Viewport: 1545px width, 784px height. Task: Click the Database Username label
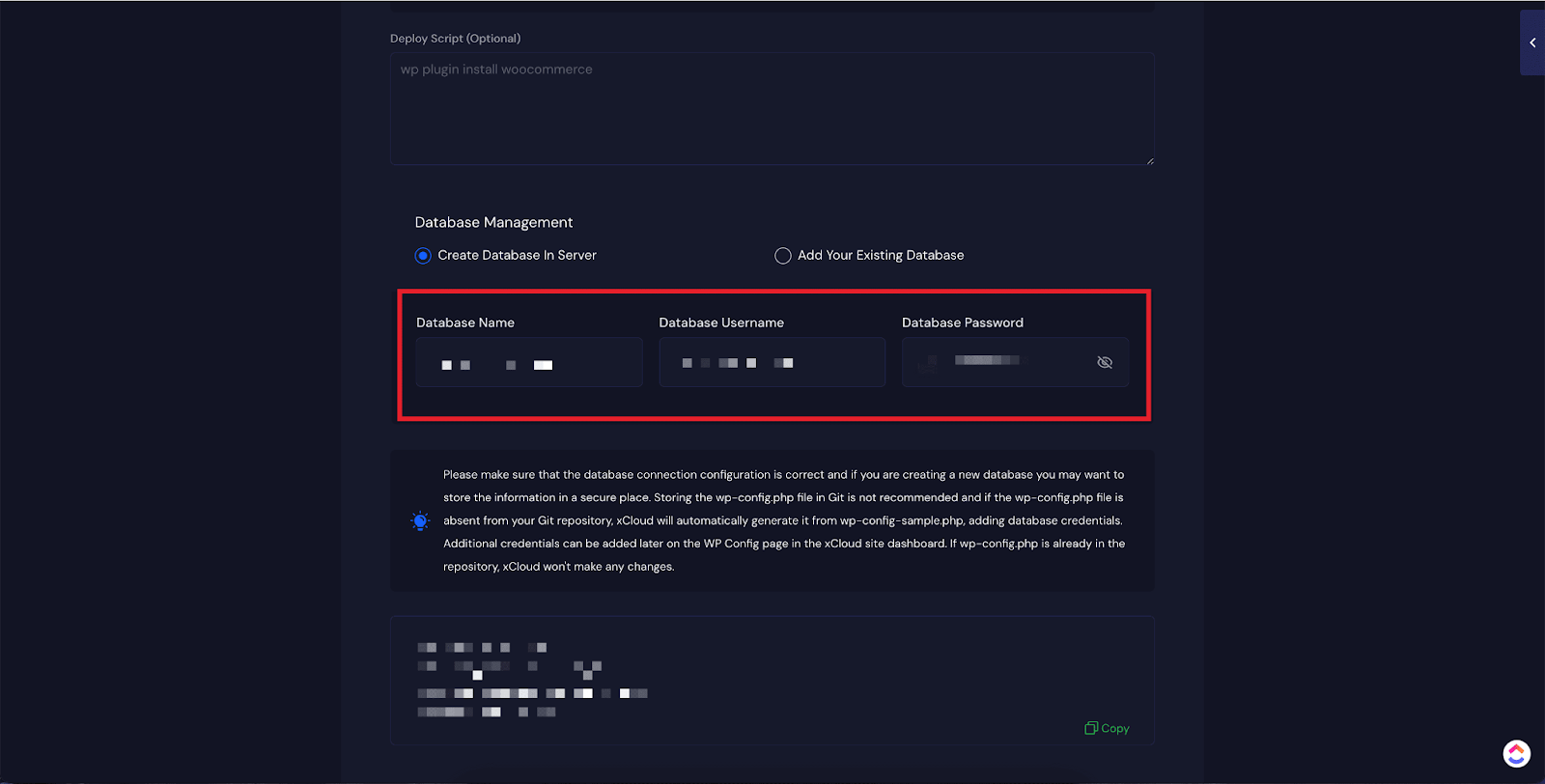click(720, 322)
